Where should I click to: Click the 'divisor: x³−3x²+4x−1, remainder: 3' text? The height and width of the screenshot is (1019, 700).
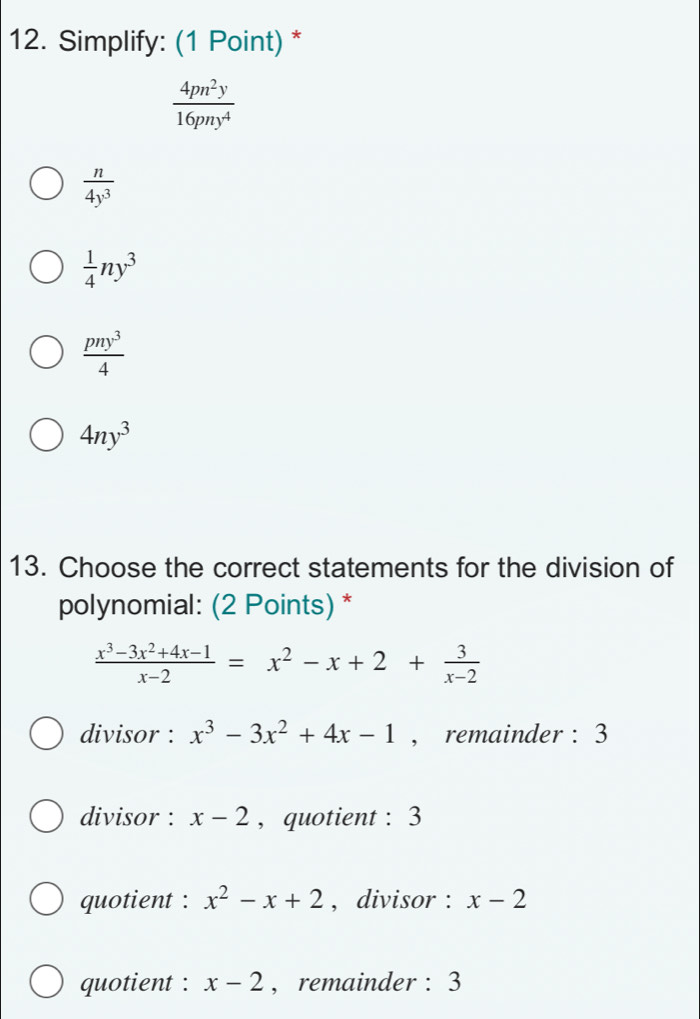coord(343,736)
